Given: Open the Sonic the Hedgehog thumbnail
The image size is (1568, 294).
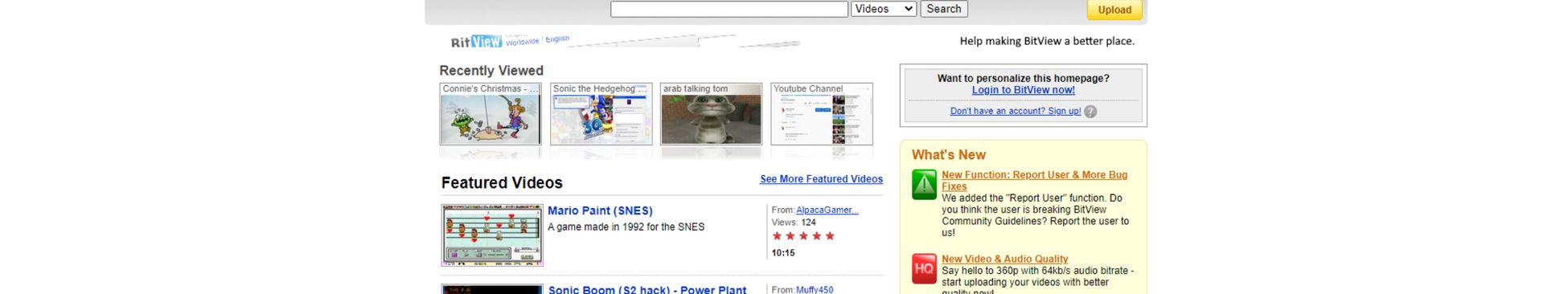Looking at the screenshot, I should pyautogui.click(x=601, y=114).
